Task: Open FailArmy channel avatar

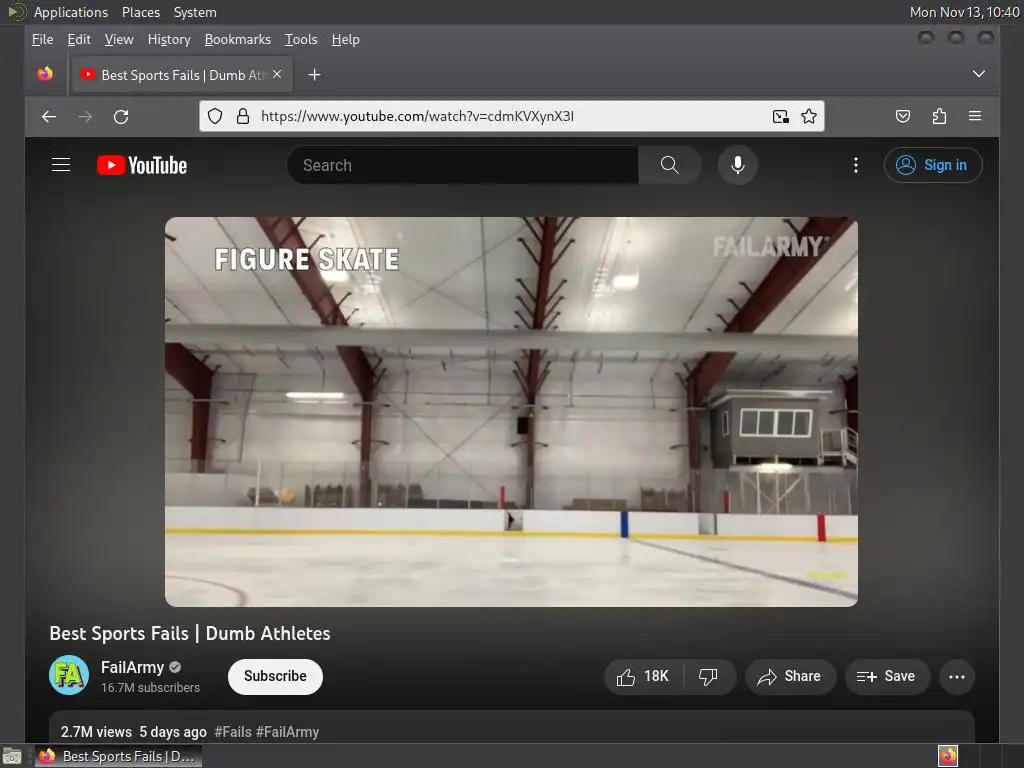Action: pos(69,675)
